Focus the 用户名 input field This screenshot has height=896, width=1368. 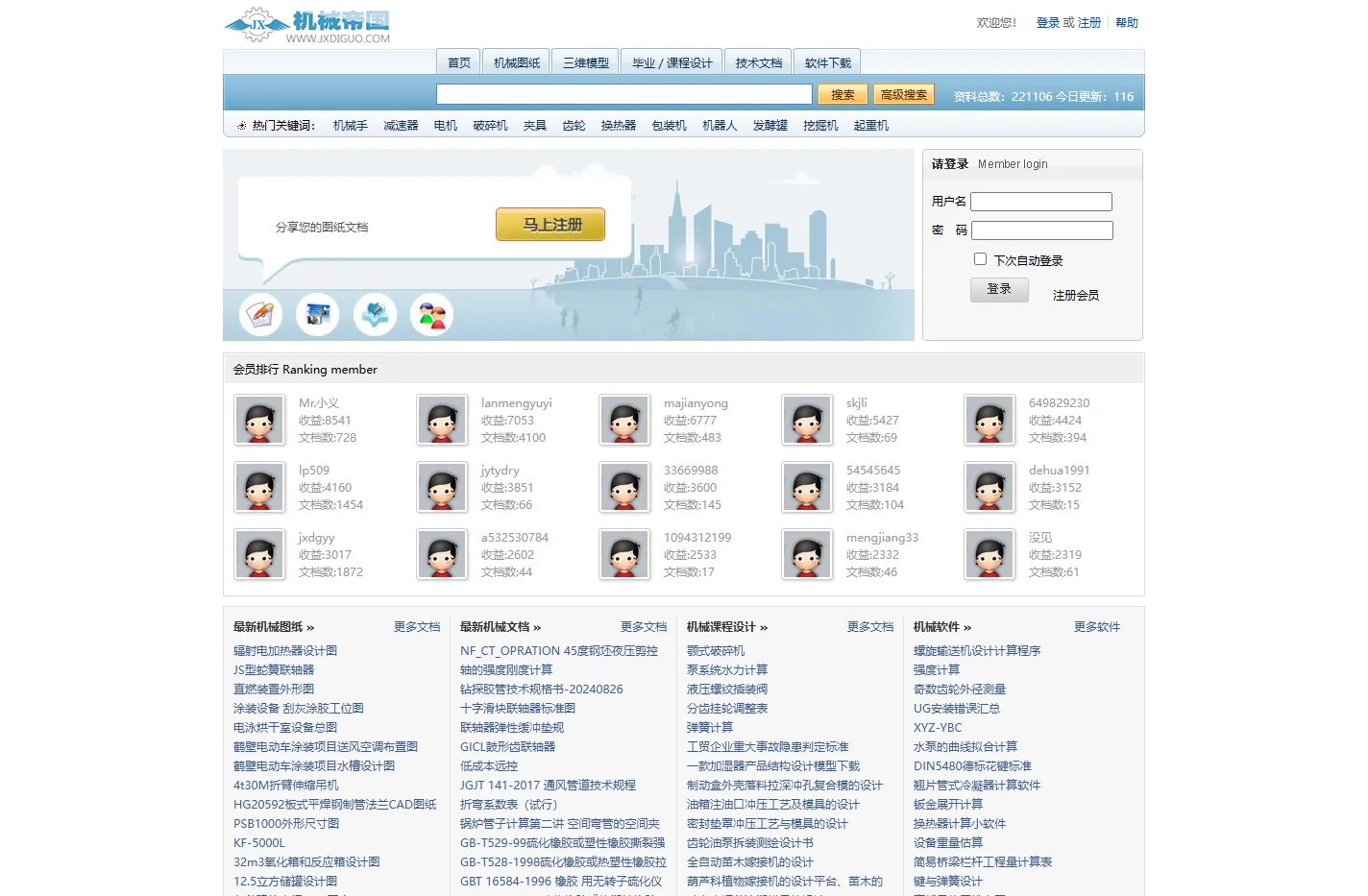pos(1041,202)
